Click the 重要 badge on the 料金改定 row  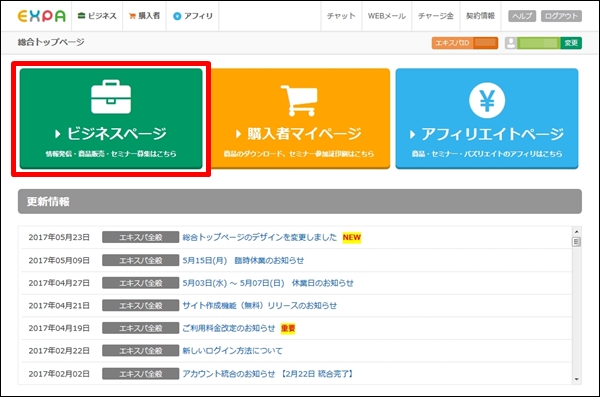(288, 328)
